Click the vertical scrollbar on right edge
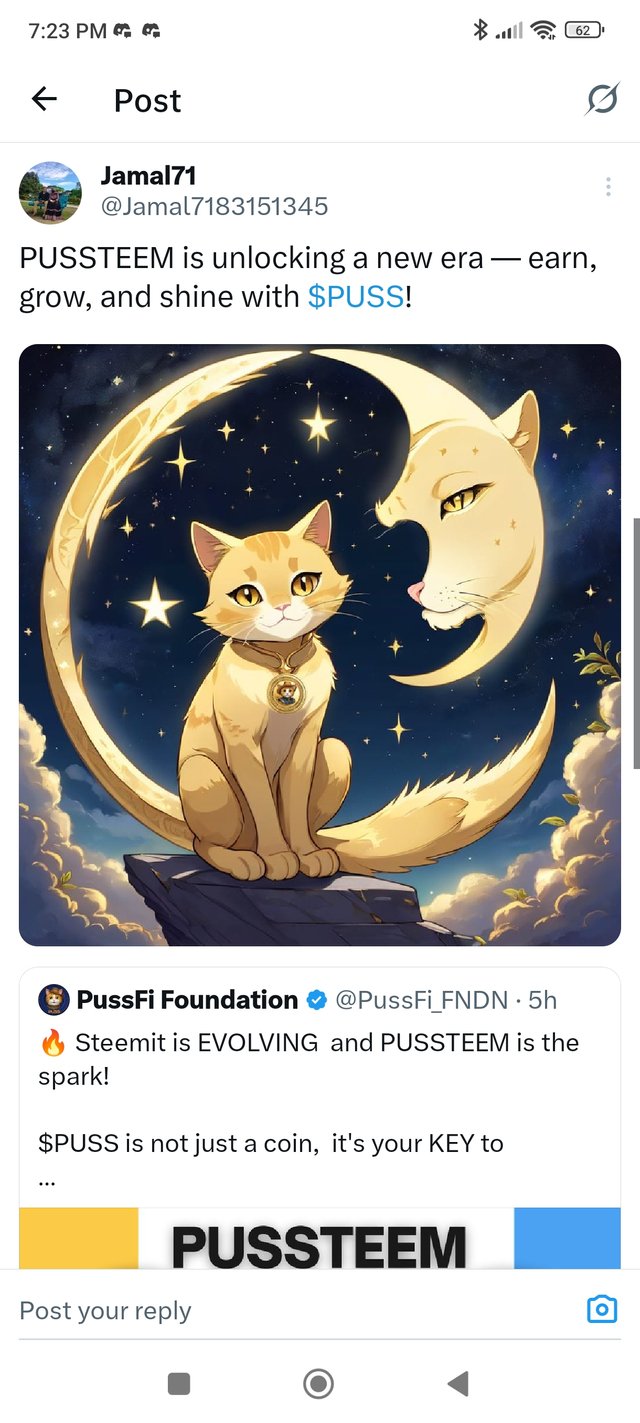640x1423 pixels. click(636, 643)
